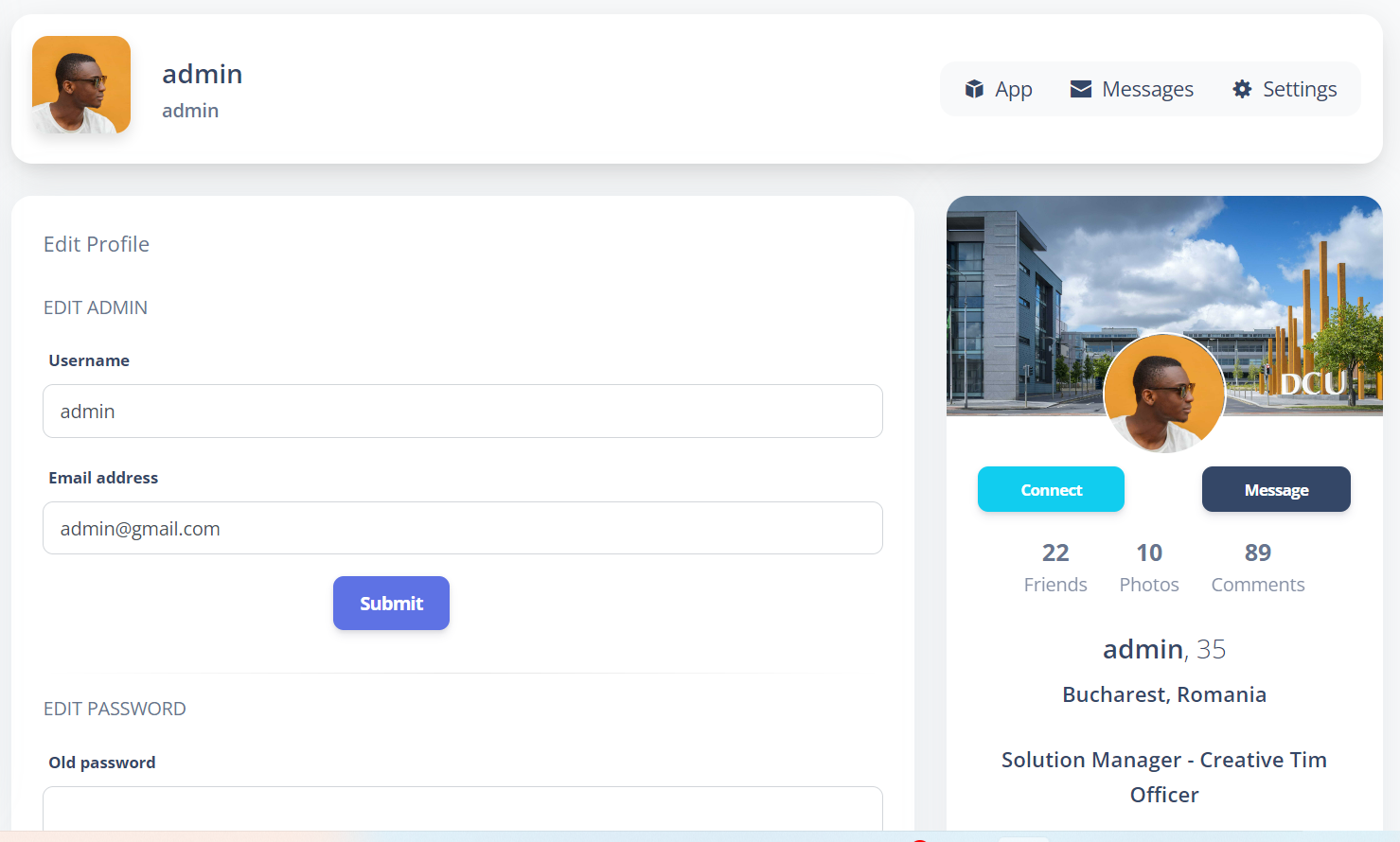This screenshot has height=842, width=1400.
Task: Click the Username input field
Action: (x=462, y=411)
